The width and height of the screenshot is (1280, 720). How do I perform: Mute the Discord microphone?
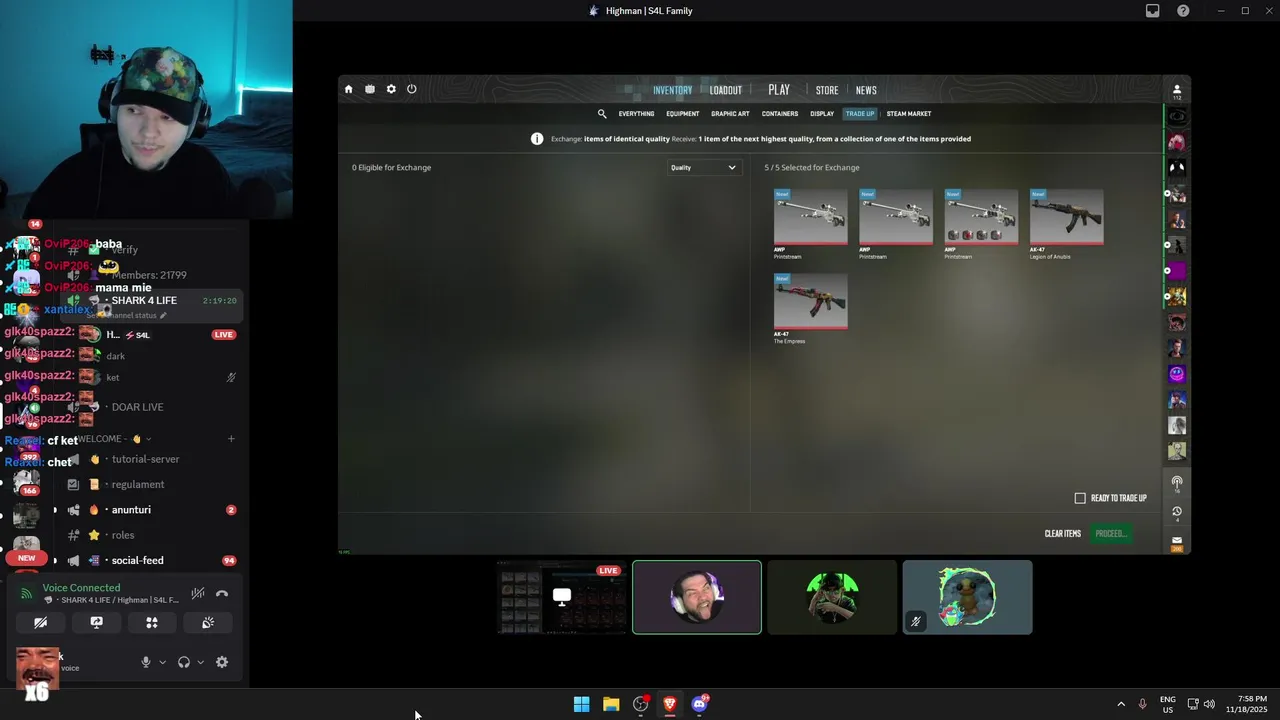point(146,662)
